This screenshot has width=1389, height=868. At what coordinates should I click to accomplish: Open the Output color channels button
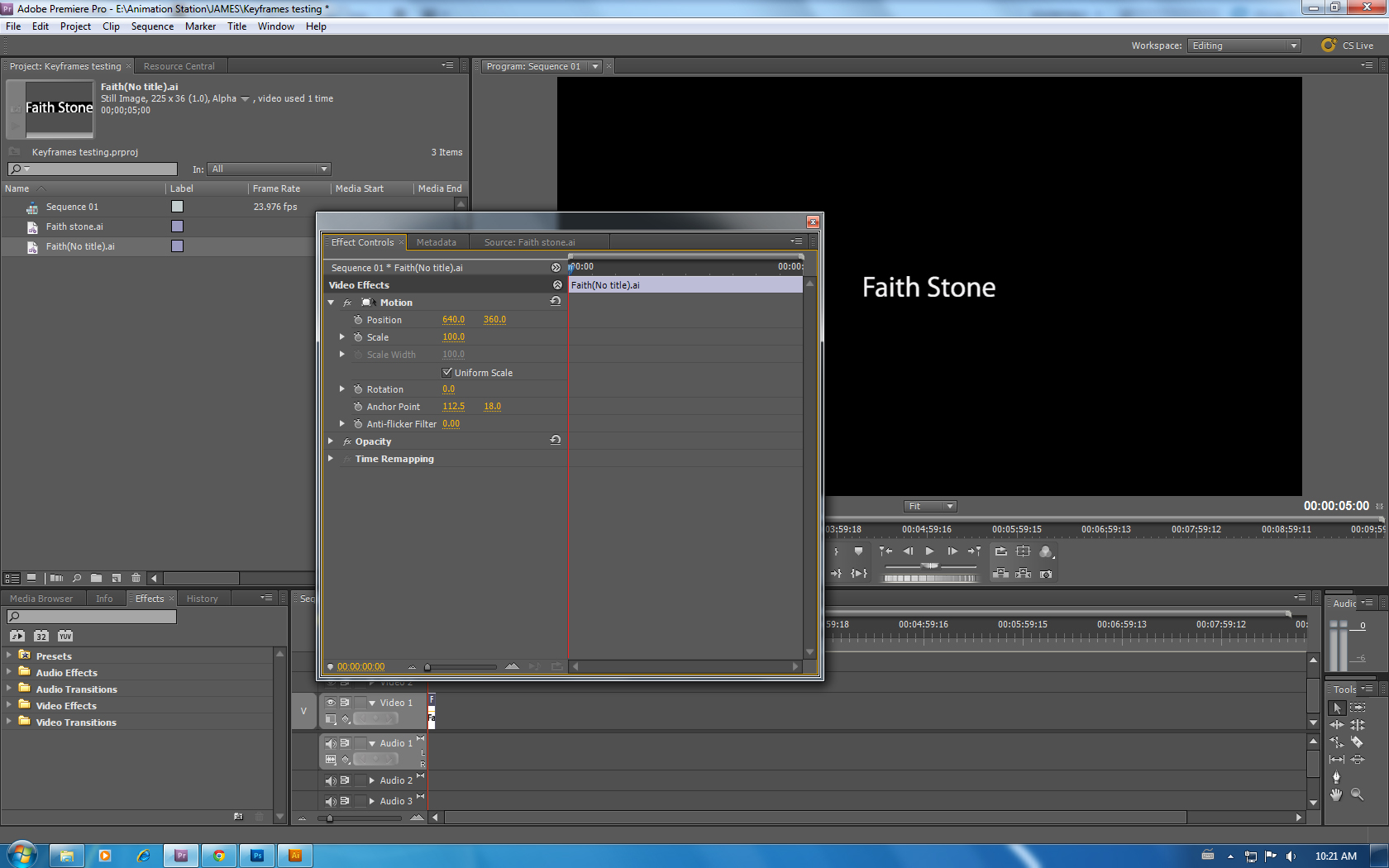[x=1046, y=551]
